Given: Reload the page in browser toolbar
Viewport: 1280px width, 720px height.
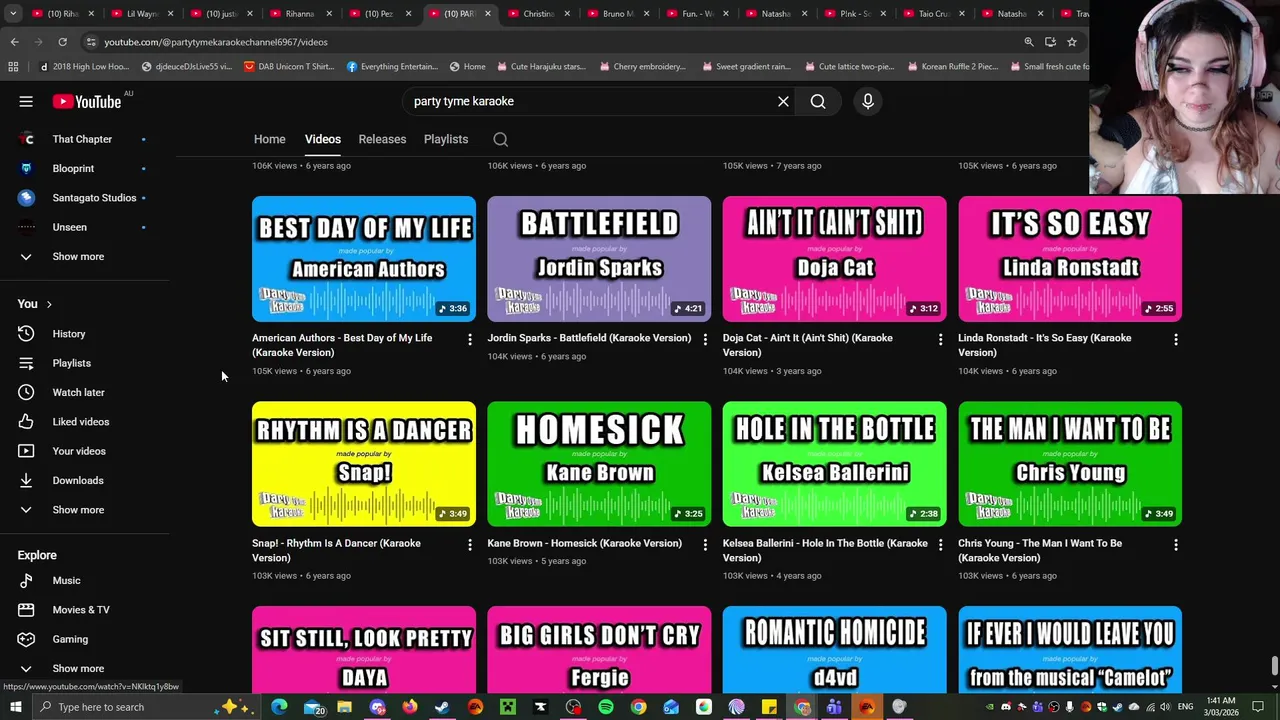Looking at the screenshot, I should click(62, 42).
